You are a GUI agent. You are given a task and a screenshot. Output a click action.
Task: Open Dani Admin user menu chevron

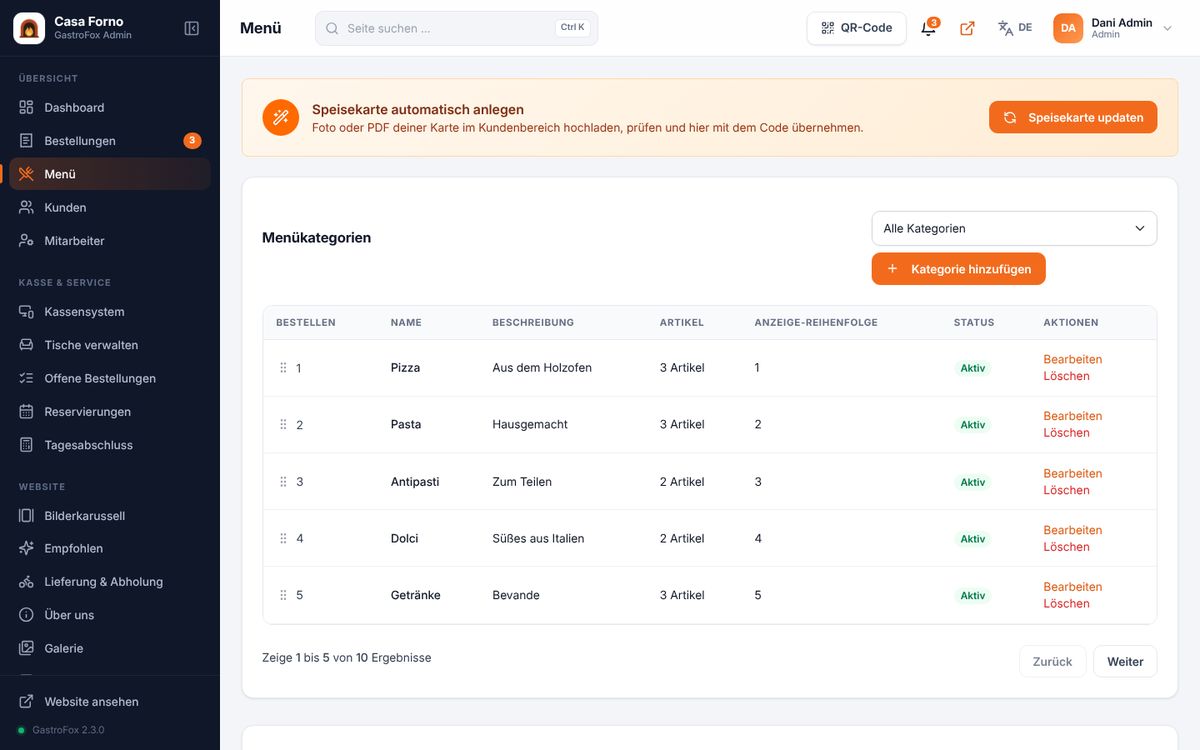(x=1167, y=28)
